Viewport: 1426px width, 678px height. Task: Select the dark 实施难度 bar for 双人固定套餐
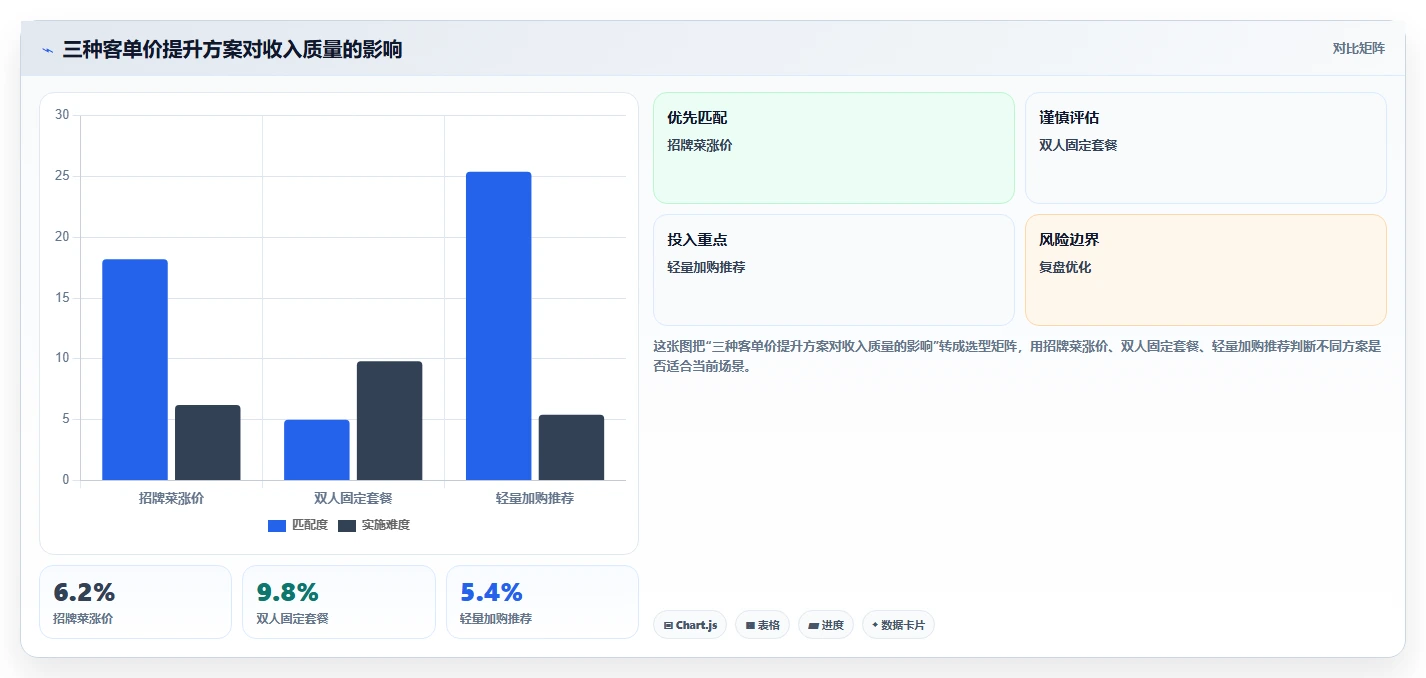pyautogui.click(x=390, y=421)
